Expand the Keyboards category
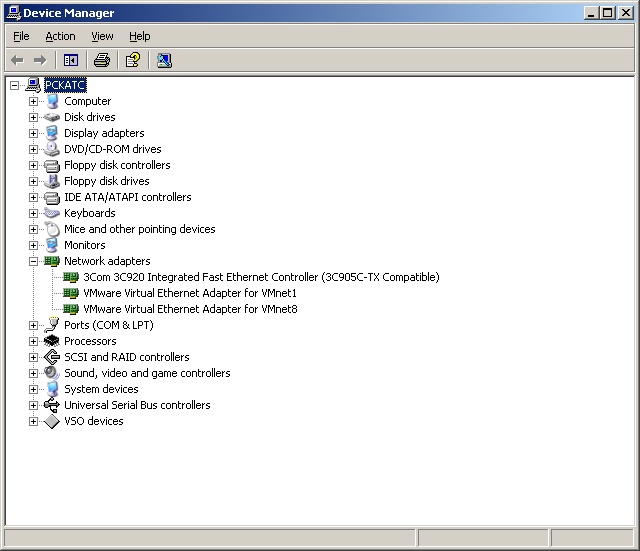This screenshot has width=640, height=551. [33, 213]
